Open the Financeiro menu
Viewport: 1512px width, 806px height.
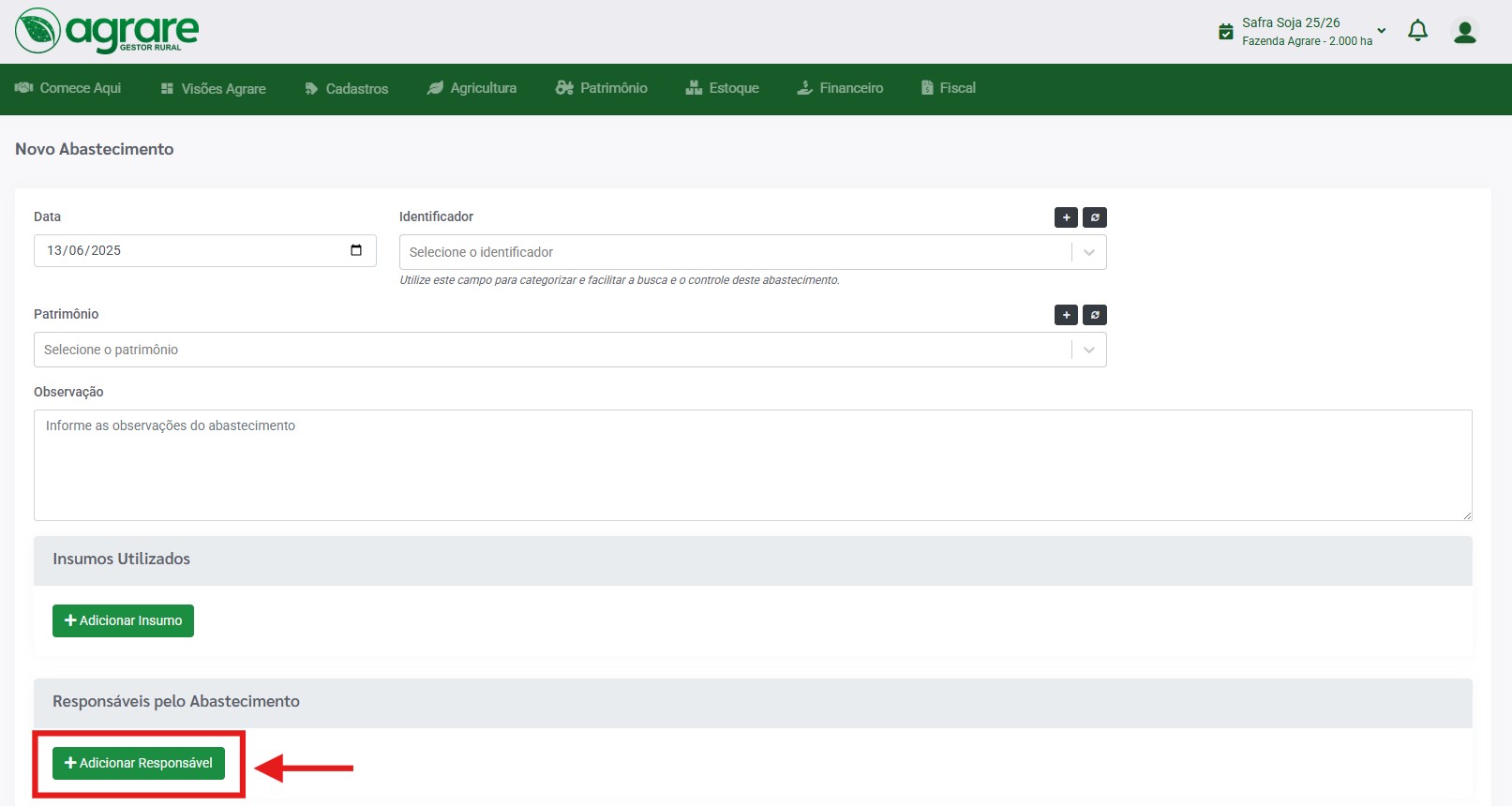coord(840,88)
